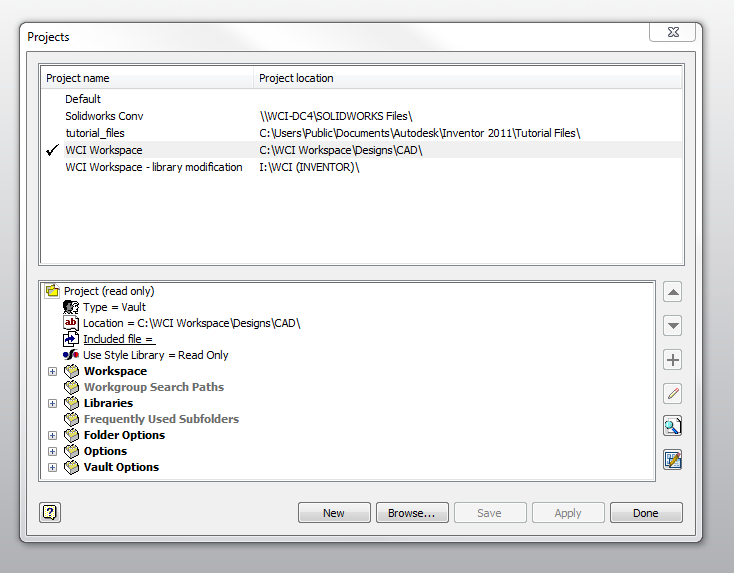Click the Workspace folder icon

click(x=72, y=371)
